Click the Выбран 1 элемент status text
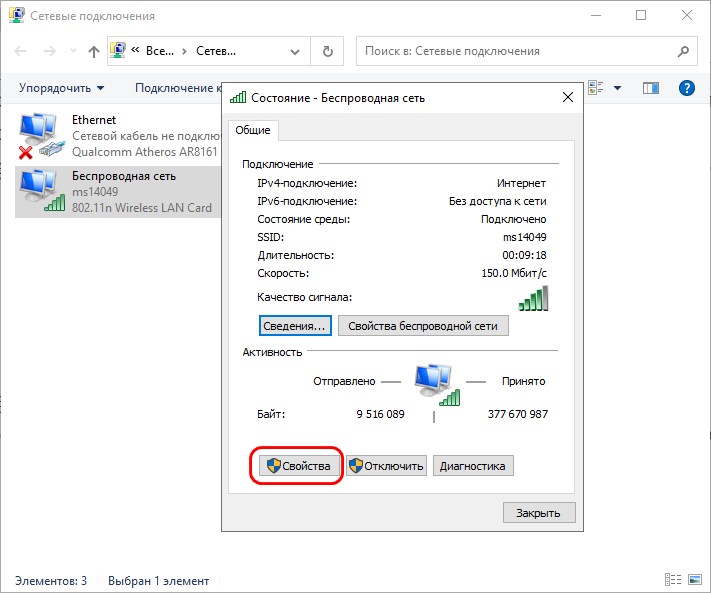Image resolution: width=711 pixels, height=593 pixels. click(x=158, y=581)
